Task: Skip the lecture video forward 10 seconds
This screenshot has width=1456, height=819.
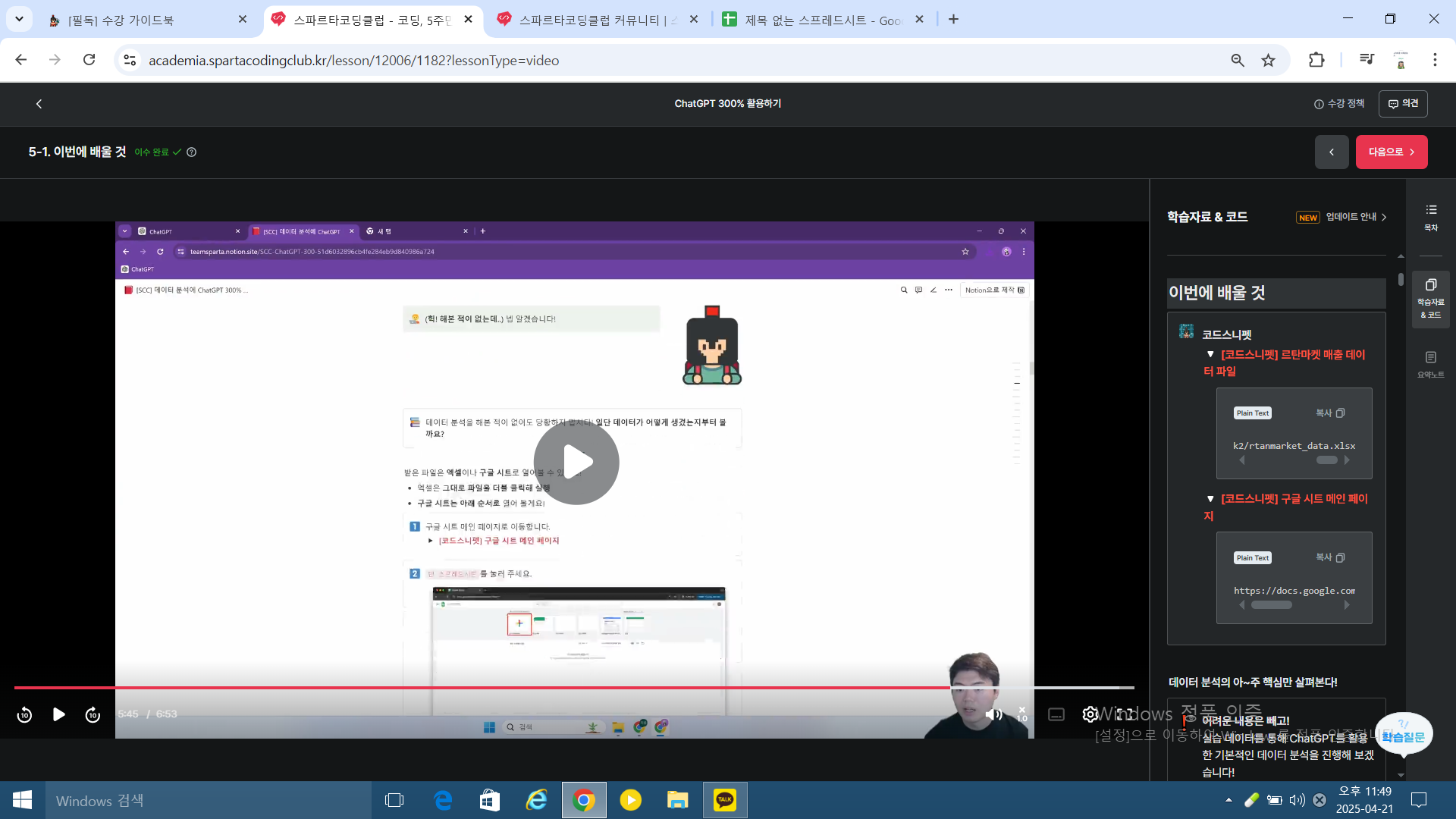Action: (93, 714)
